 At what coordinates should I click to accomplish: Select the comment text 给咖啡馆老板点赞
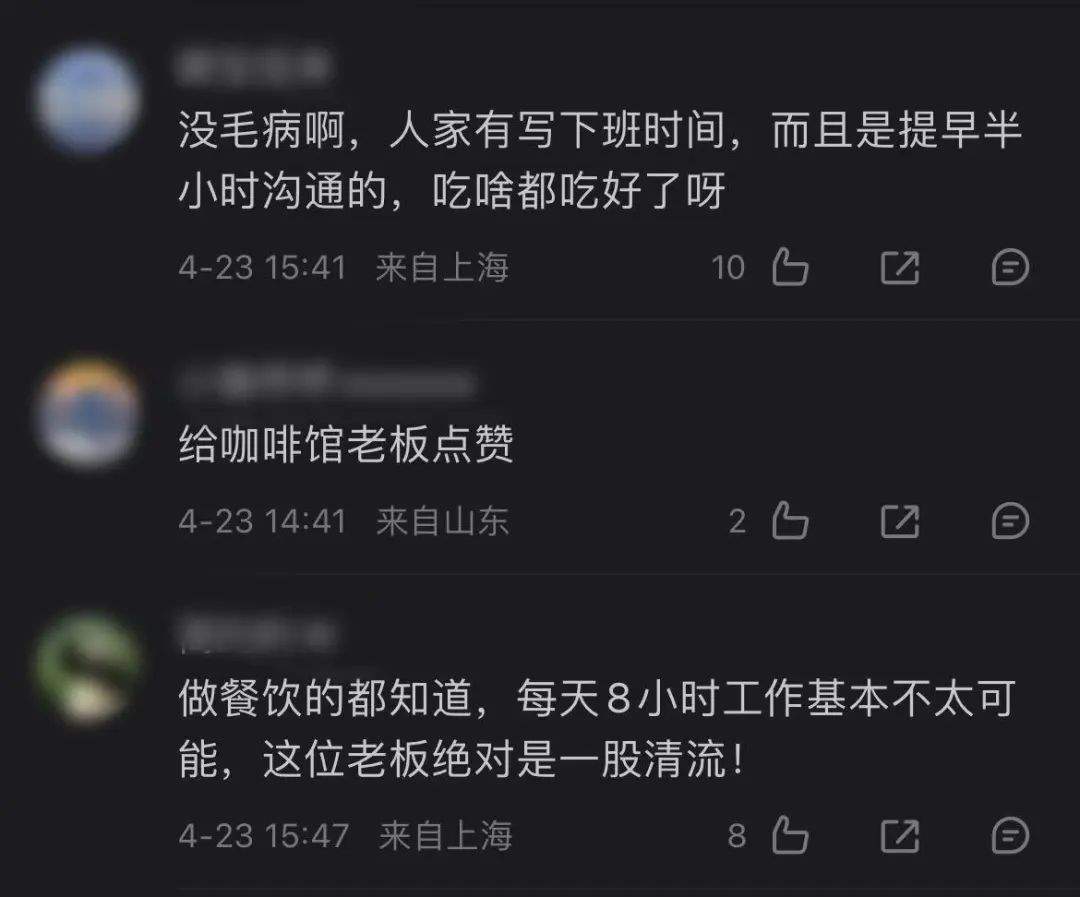[x=346, y=444]
